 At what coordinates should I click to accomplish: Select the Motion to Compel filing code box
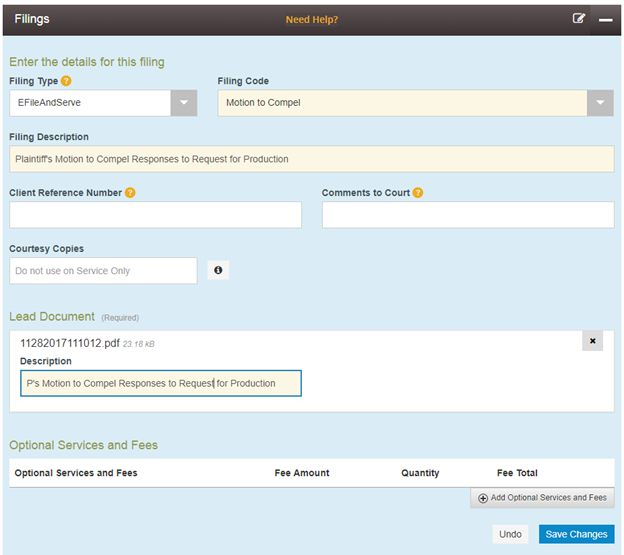[400, 103]
